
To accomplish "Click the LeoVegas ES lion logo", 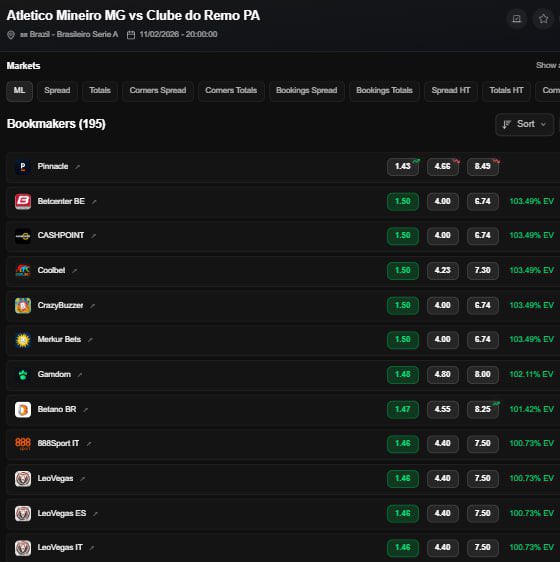I will pos(23,514).
